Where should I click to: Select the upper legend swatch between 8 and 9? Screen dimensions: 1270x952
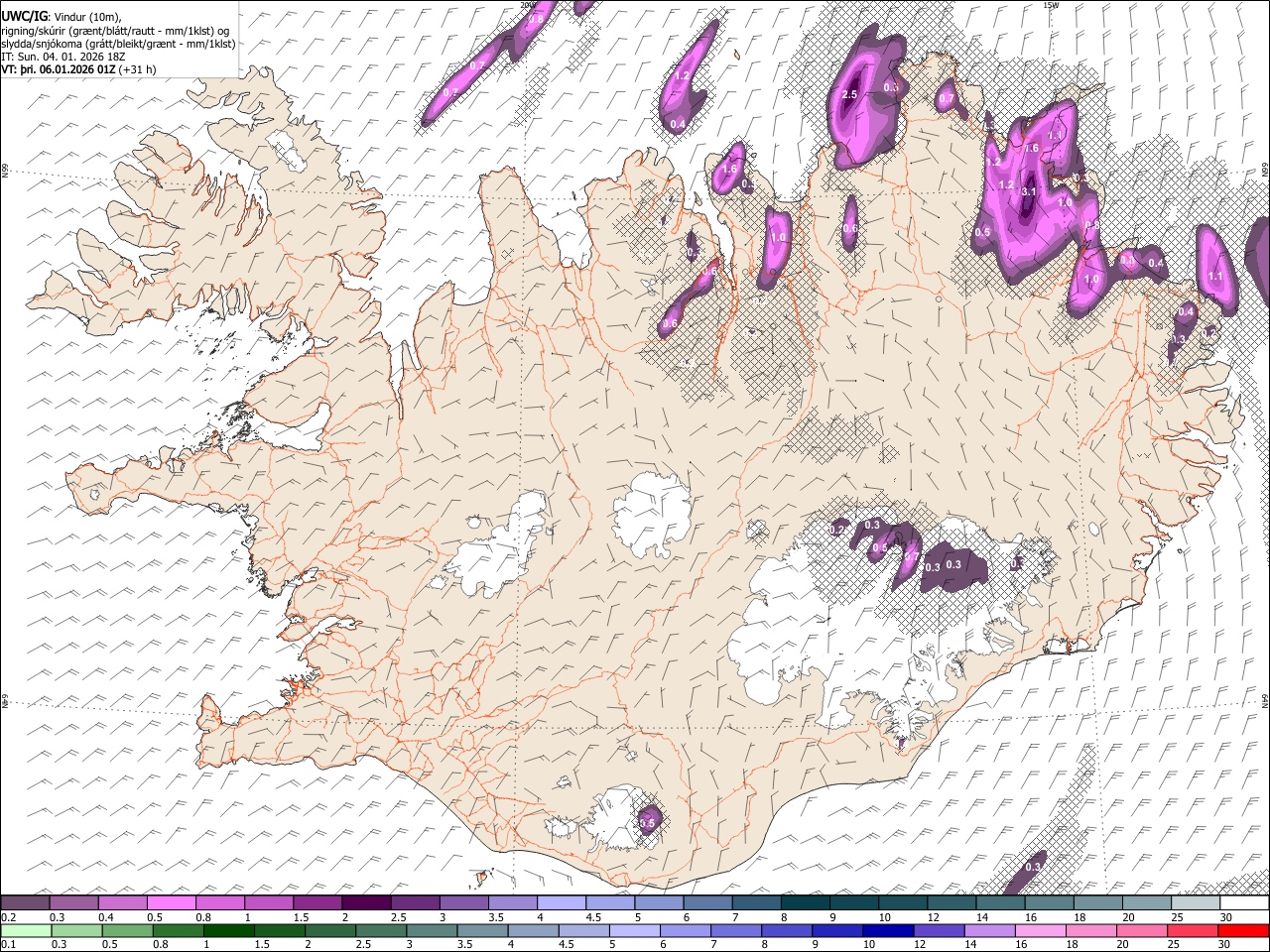point(806,902)
